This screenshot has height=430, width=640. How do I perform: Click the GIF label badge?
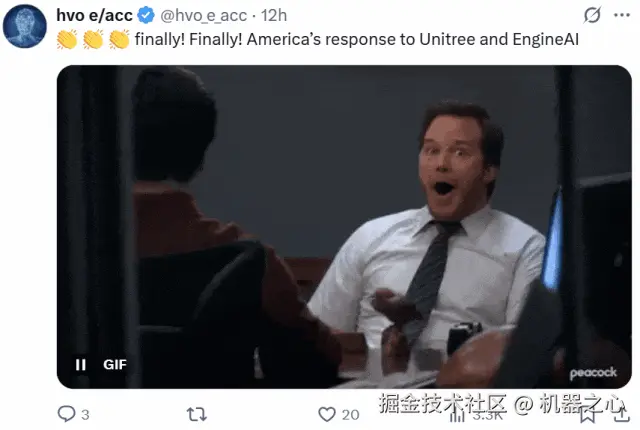coord(115,364)
